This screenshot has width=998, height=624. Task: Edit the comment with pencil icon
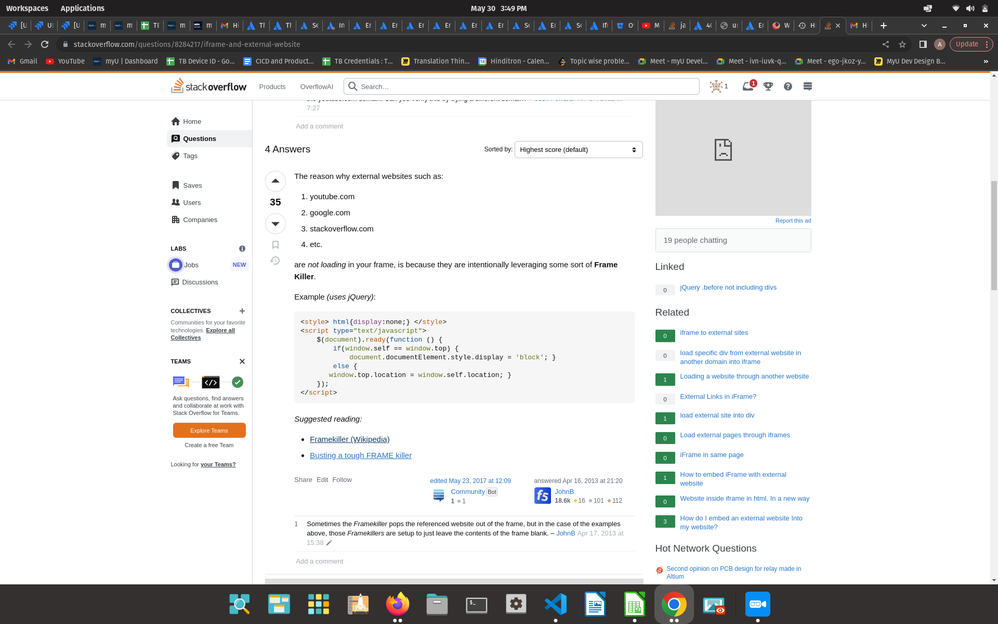[329, 542]
